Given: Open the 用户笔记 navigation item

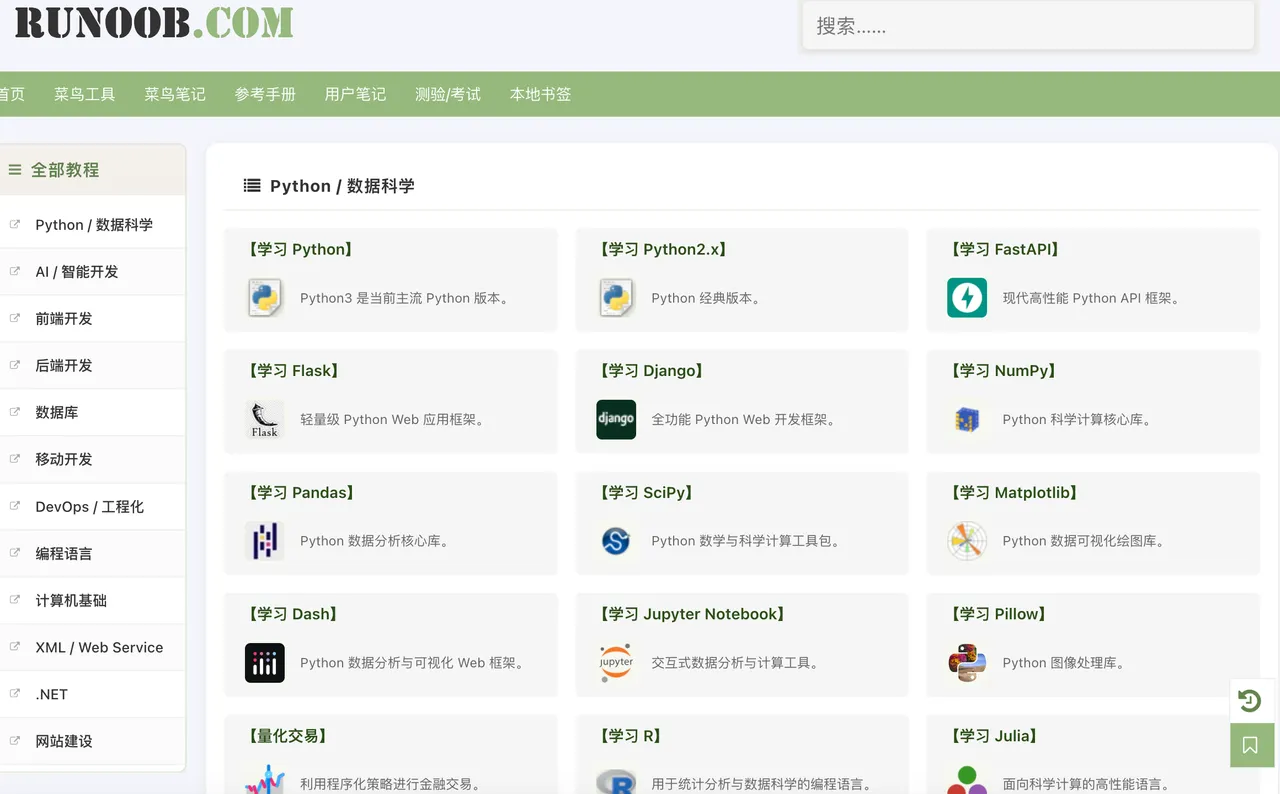Looking at the screenshot, I should (355, 94).
